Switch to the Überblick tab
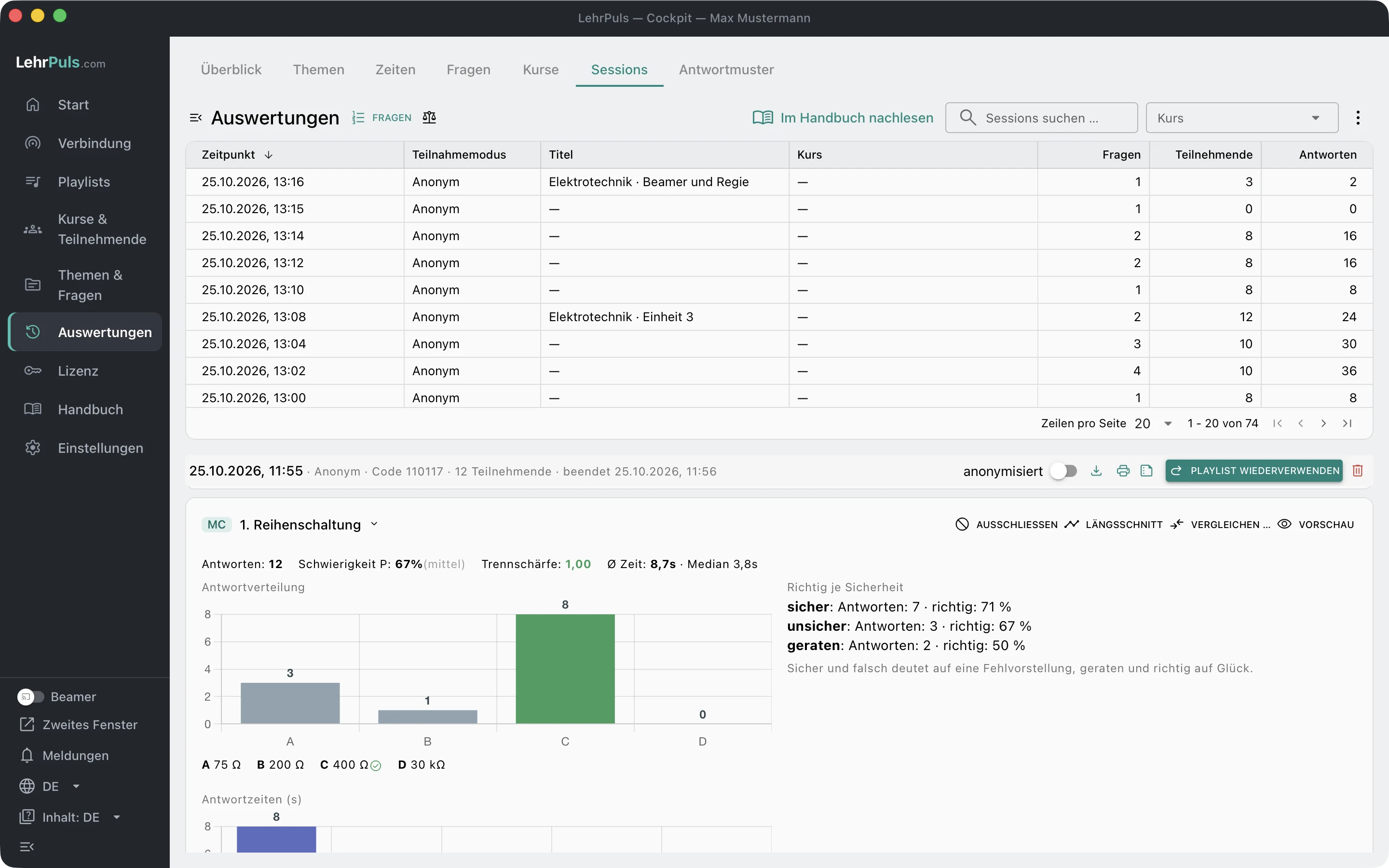 (231, 69)
